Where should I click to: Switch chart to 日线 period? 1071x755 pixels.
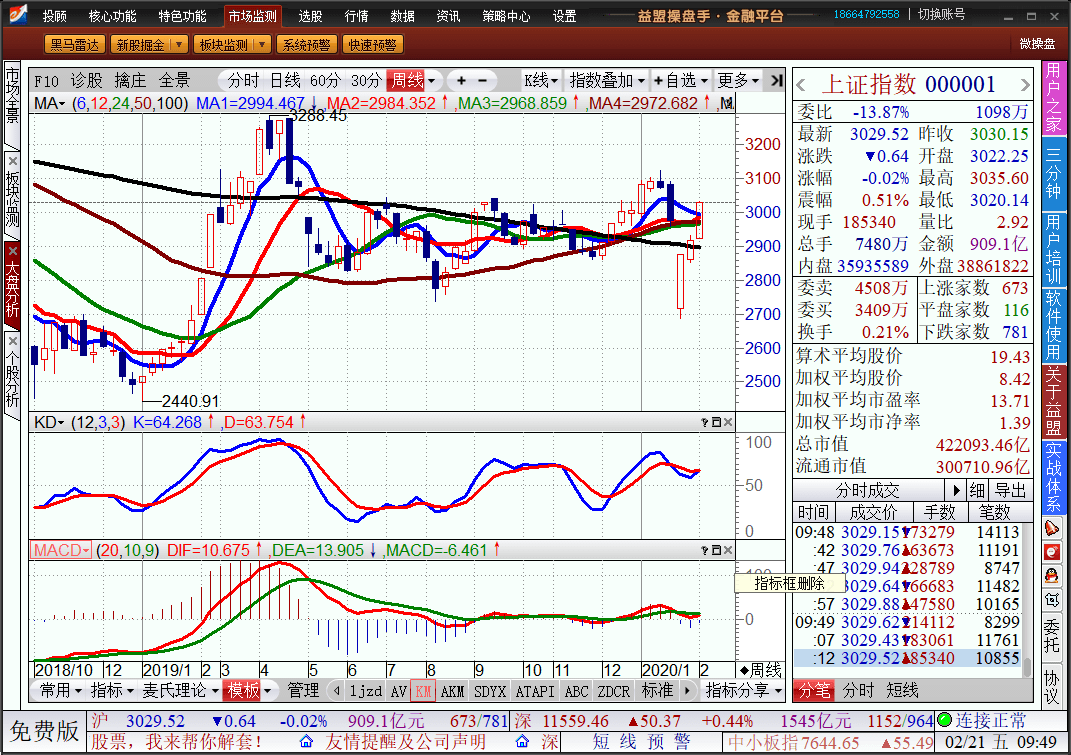click(x=285, y=81)
